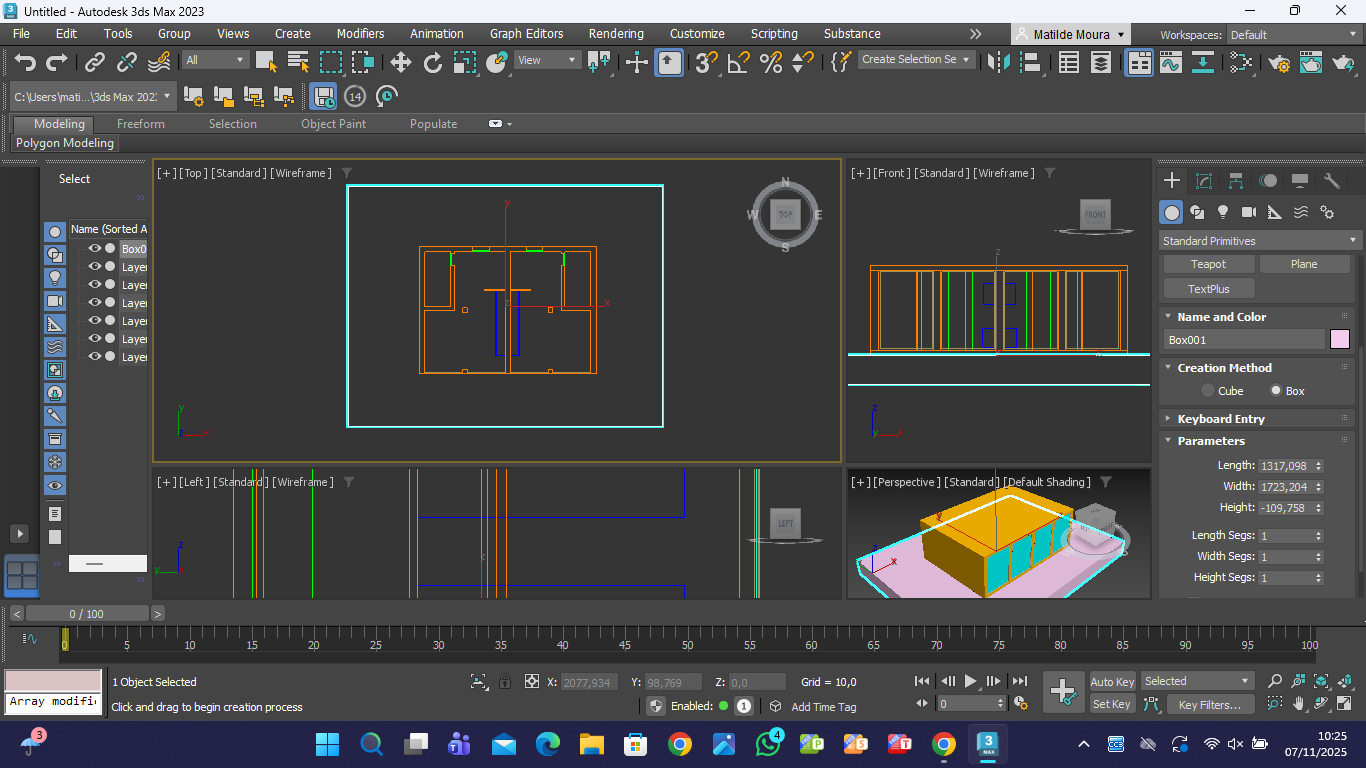The width and height of the screenshot is (1366, 768).
Task: Open the Utilities panel wrench icon
Action: click(x=1331, y=181)
